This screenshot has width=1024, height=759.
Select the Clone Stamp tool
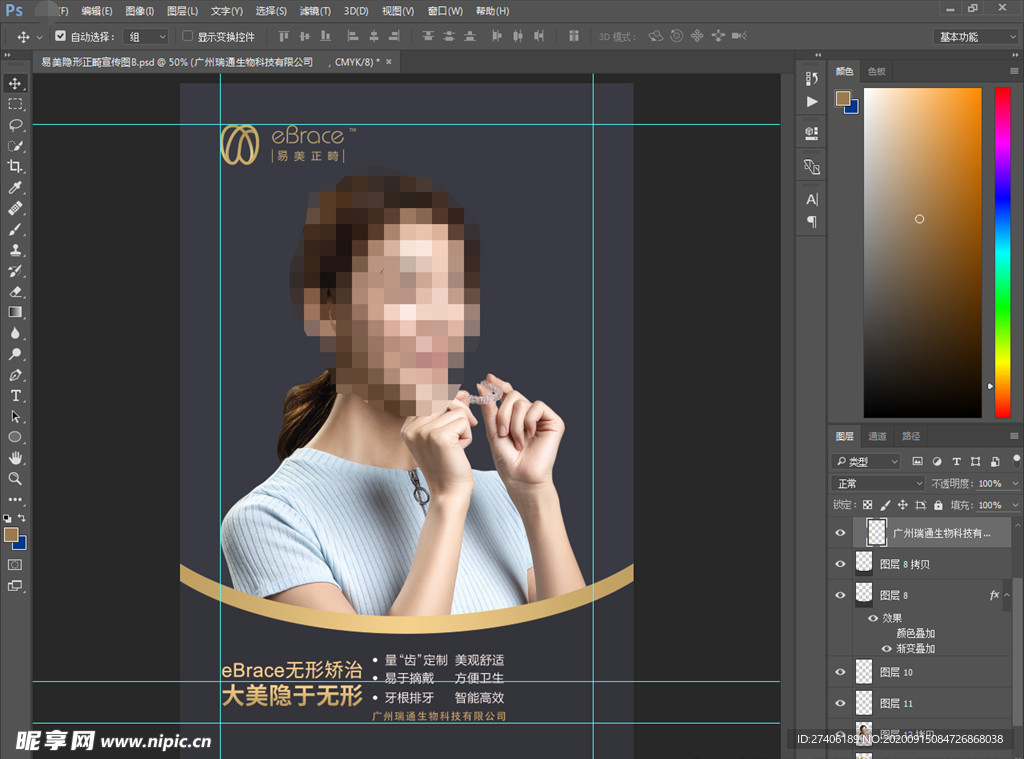(x=15, y=250)
